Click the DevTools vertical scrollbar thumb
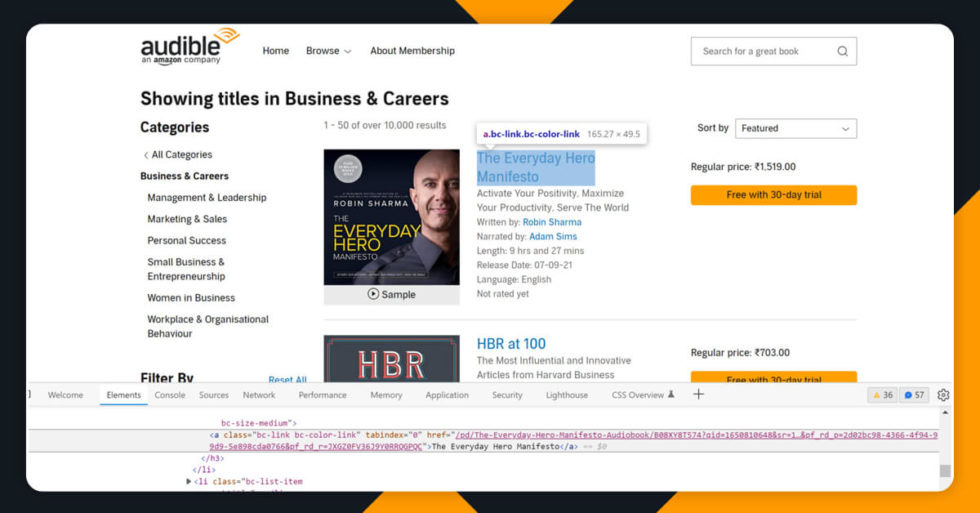This screenshot has height=513, width=980. 945,471
